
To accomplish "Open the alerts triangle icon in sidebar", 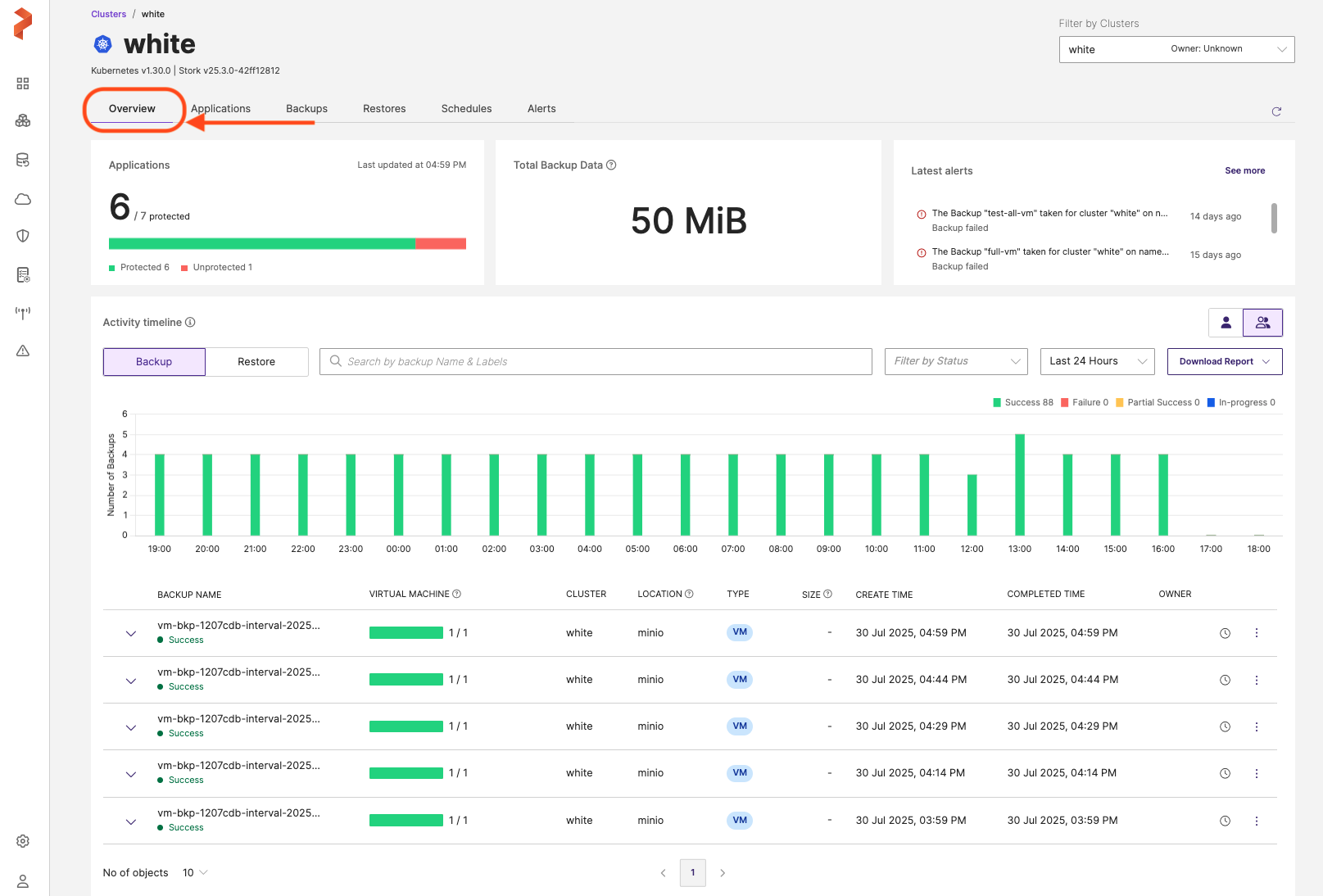I will click(x=23, y=351).
